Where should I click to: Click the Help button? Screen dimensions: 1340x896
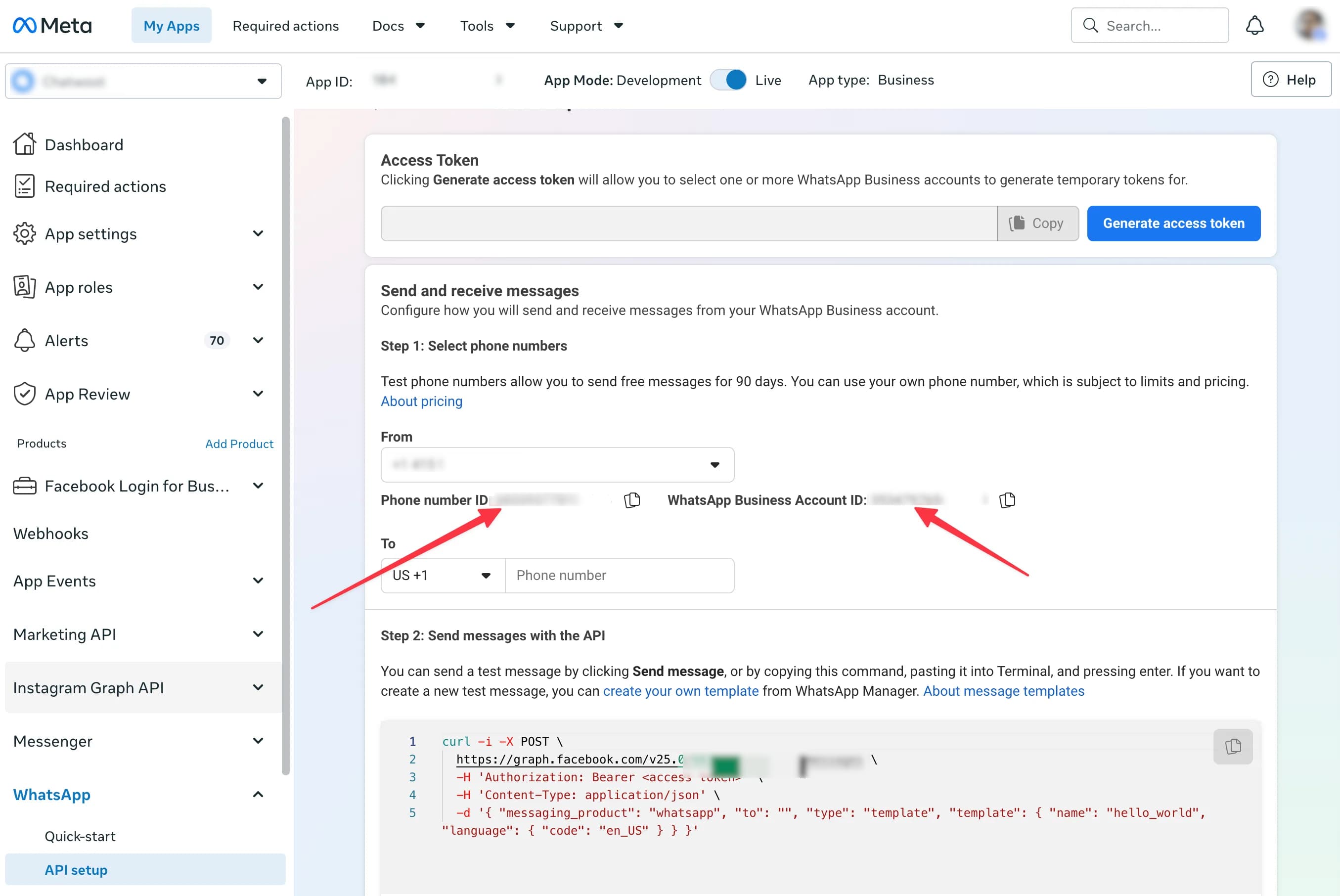1291,80
